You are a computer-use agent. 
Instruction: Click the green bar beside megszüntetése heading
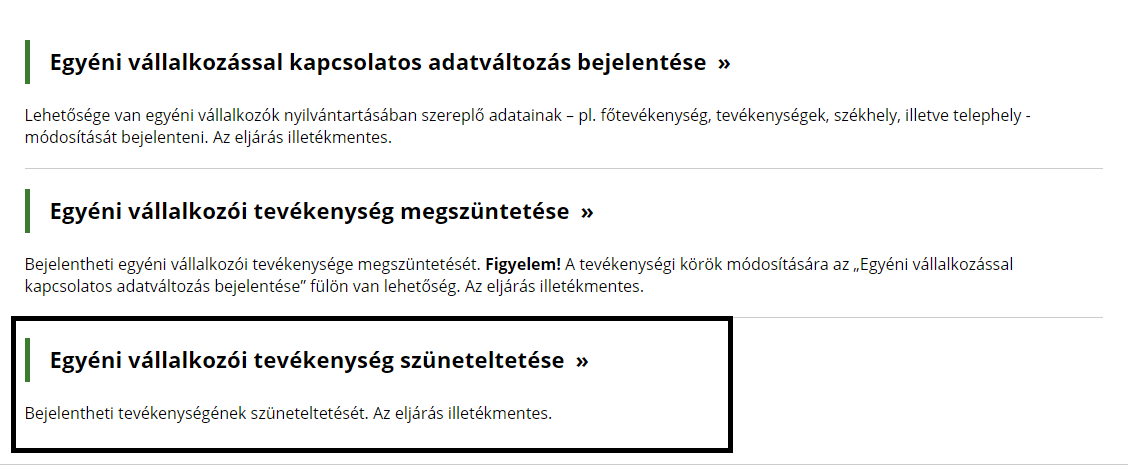tap(28, 211)
